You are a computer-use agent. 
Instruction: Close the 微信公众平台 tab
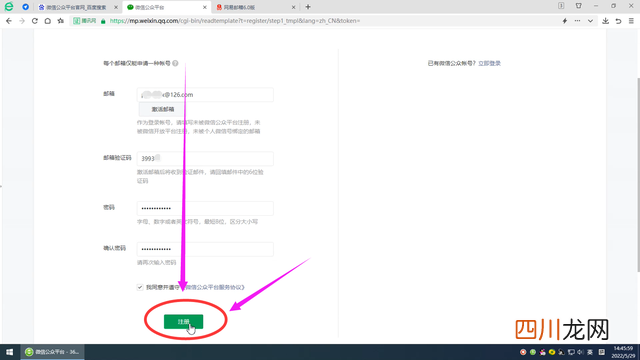pos(204,7)
